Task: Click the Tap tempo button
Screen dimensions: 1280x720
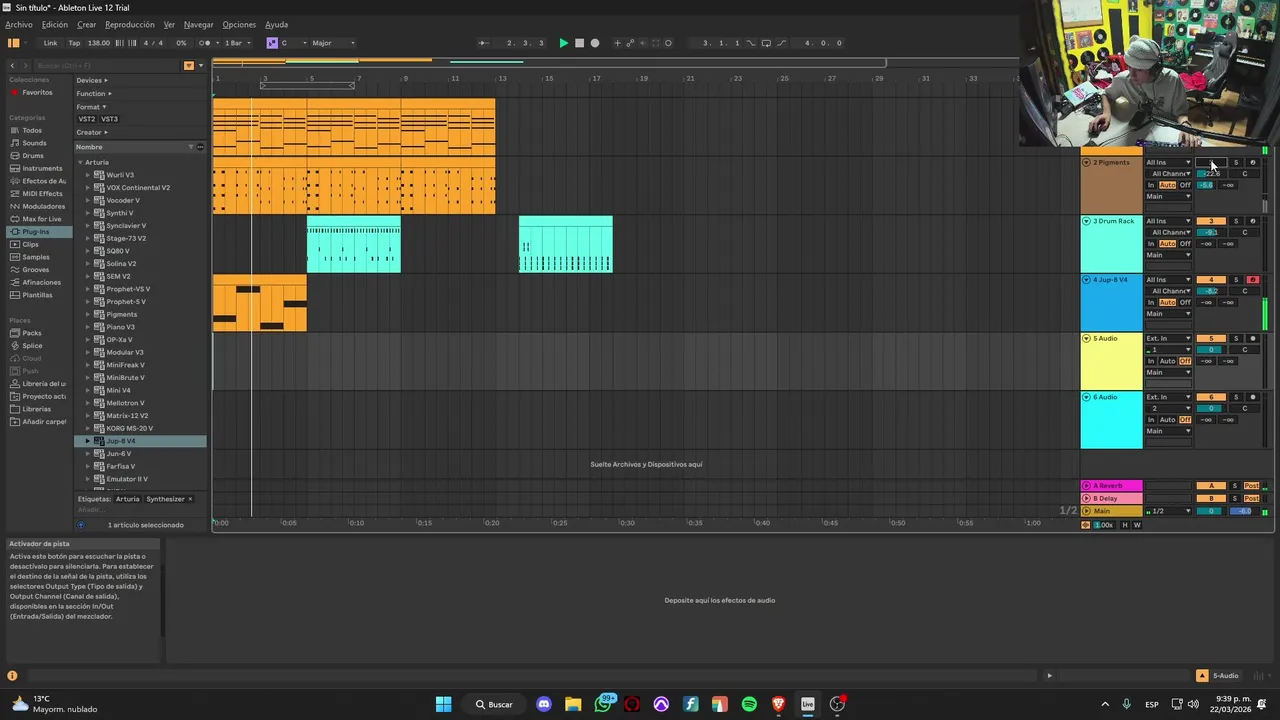Action: coord(74,43)
